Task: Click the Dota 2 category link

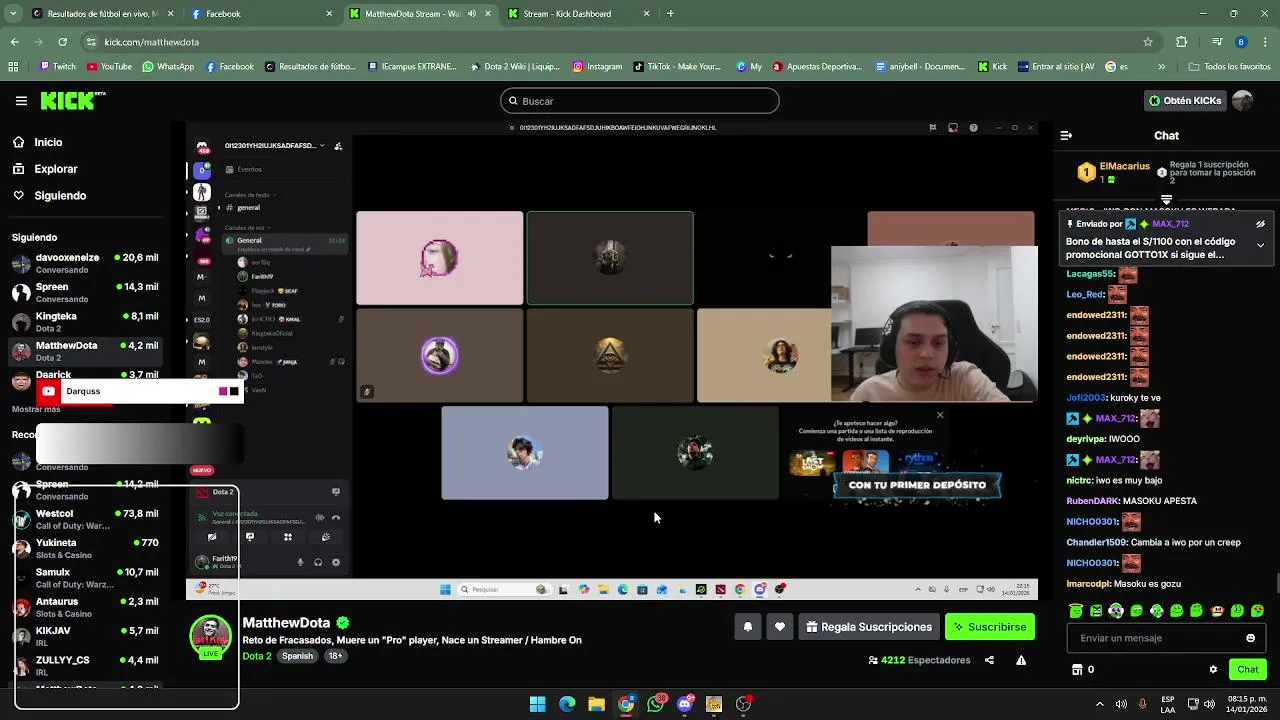Action: (257, 656)
